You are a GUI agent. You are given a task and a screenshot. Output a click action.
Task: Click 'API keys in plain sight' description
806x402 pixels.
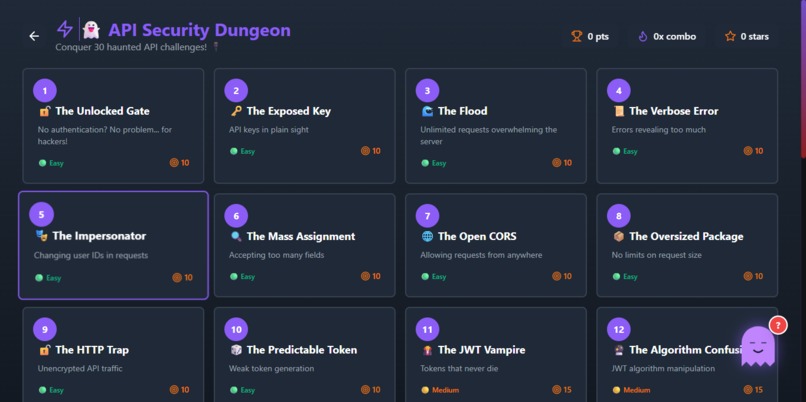click(x=269, y=130)
